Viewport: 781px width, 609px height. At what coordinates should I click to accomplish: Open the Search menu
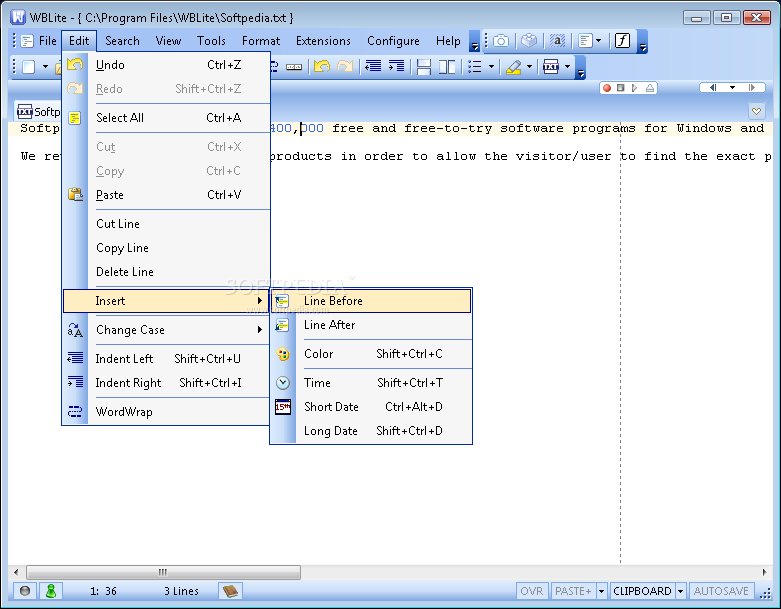pyautogui.click(x=122, y=41)
